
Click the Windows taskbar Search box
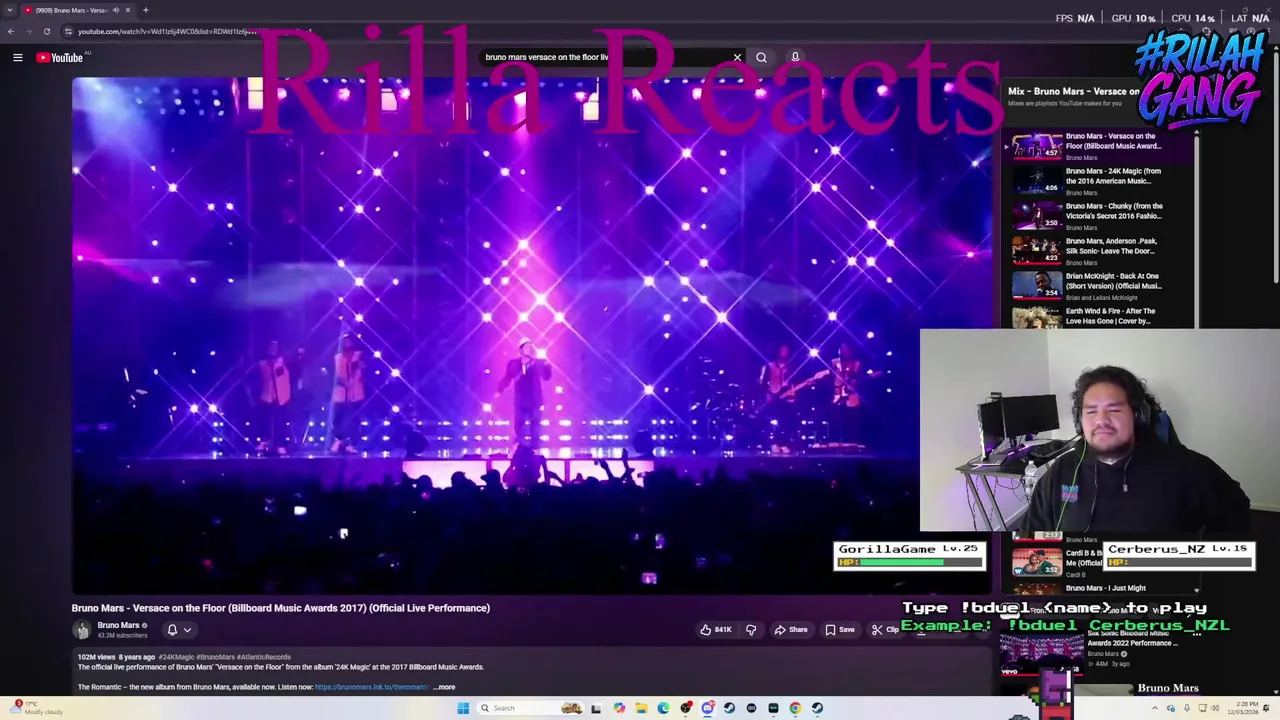(x=530, y=708)
